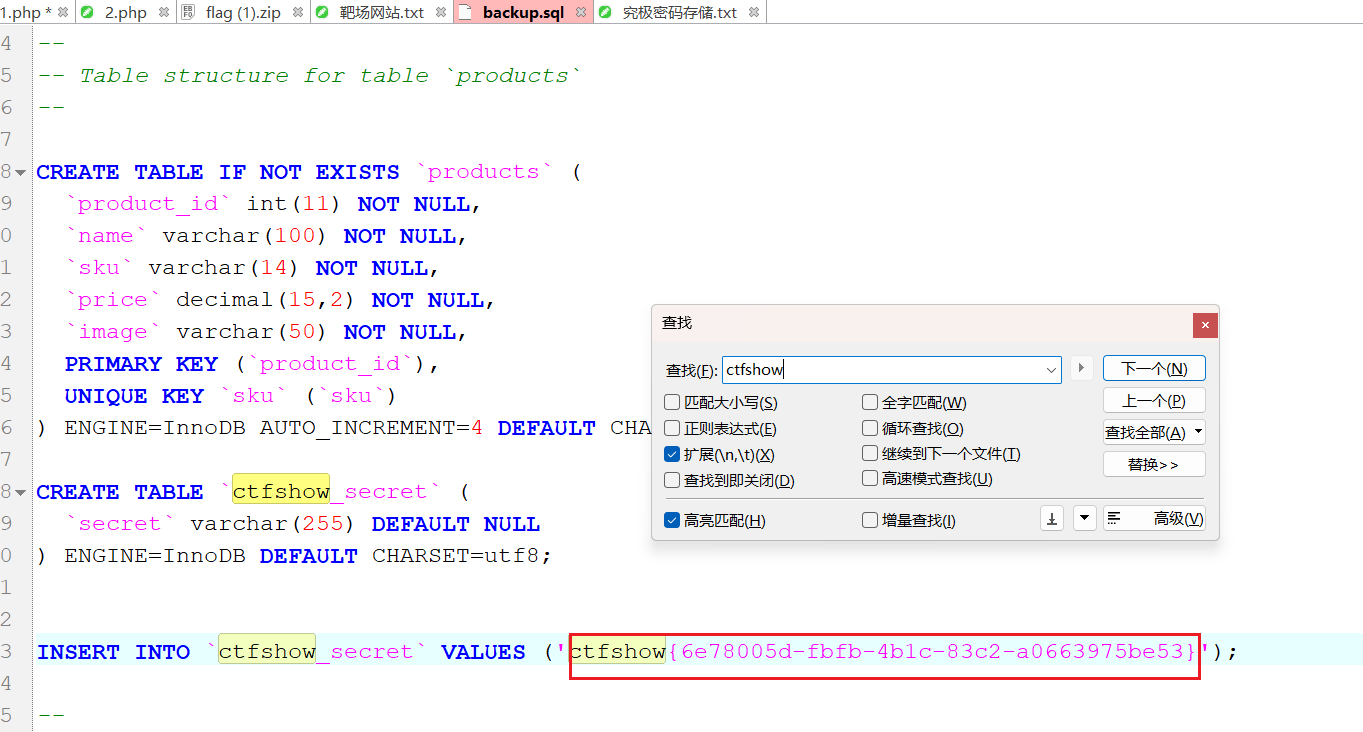Enable 高速模式查找(U) option

927,481
